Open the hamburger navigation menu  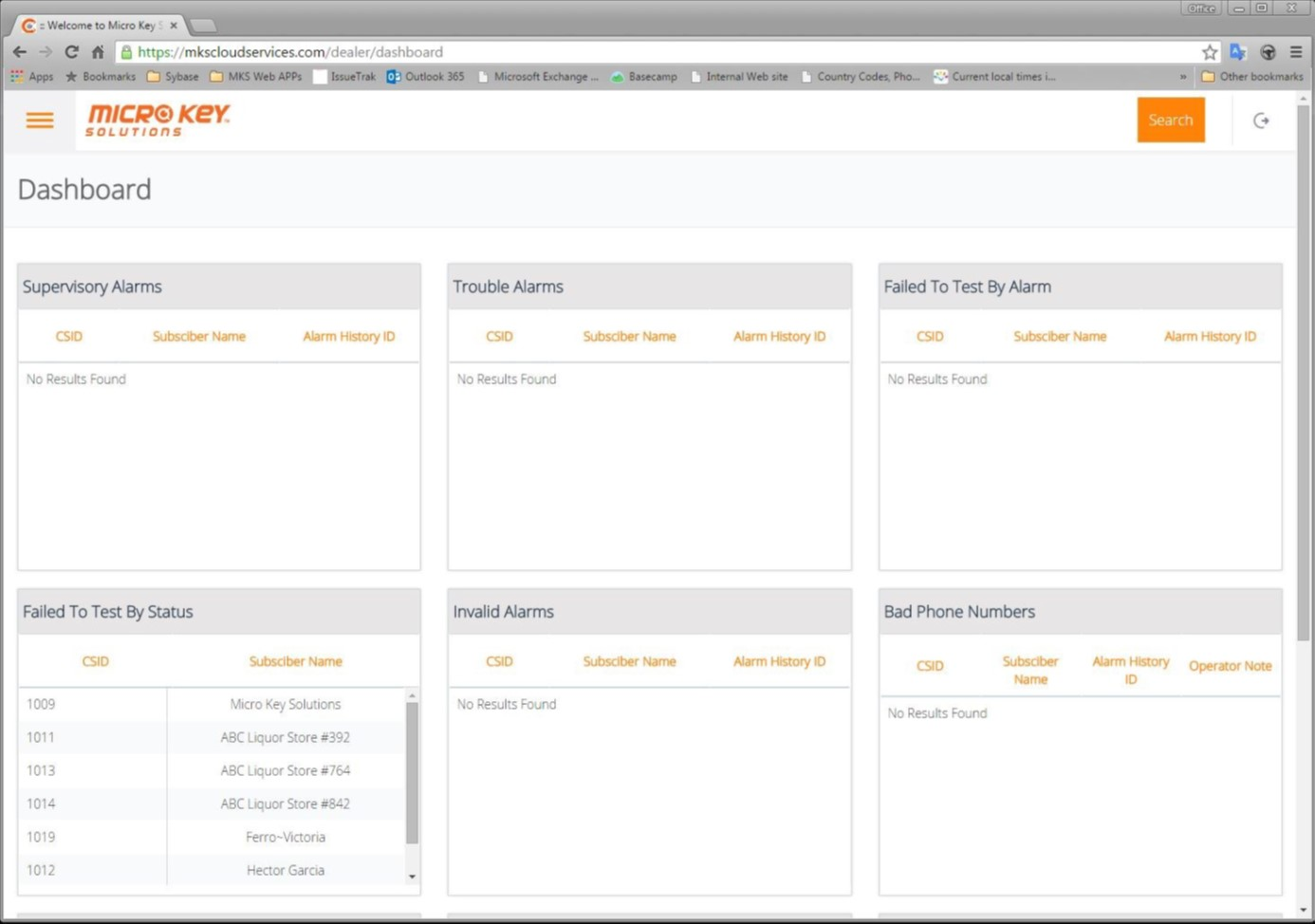pos(40,120)
